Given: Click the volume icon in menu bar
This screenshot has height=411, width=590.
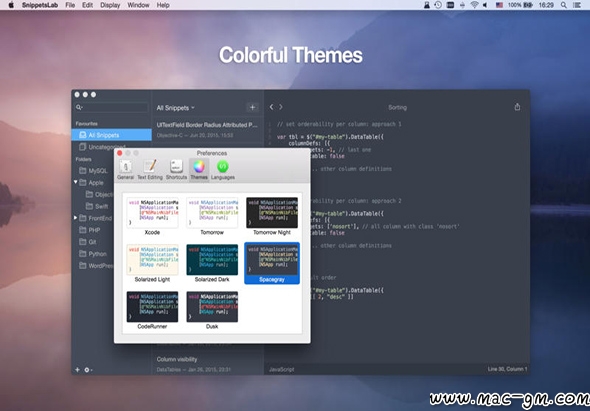Looking at the screenshot, I should click(485, 5).
